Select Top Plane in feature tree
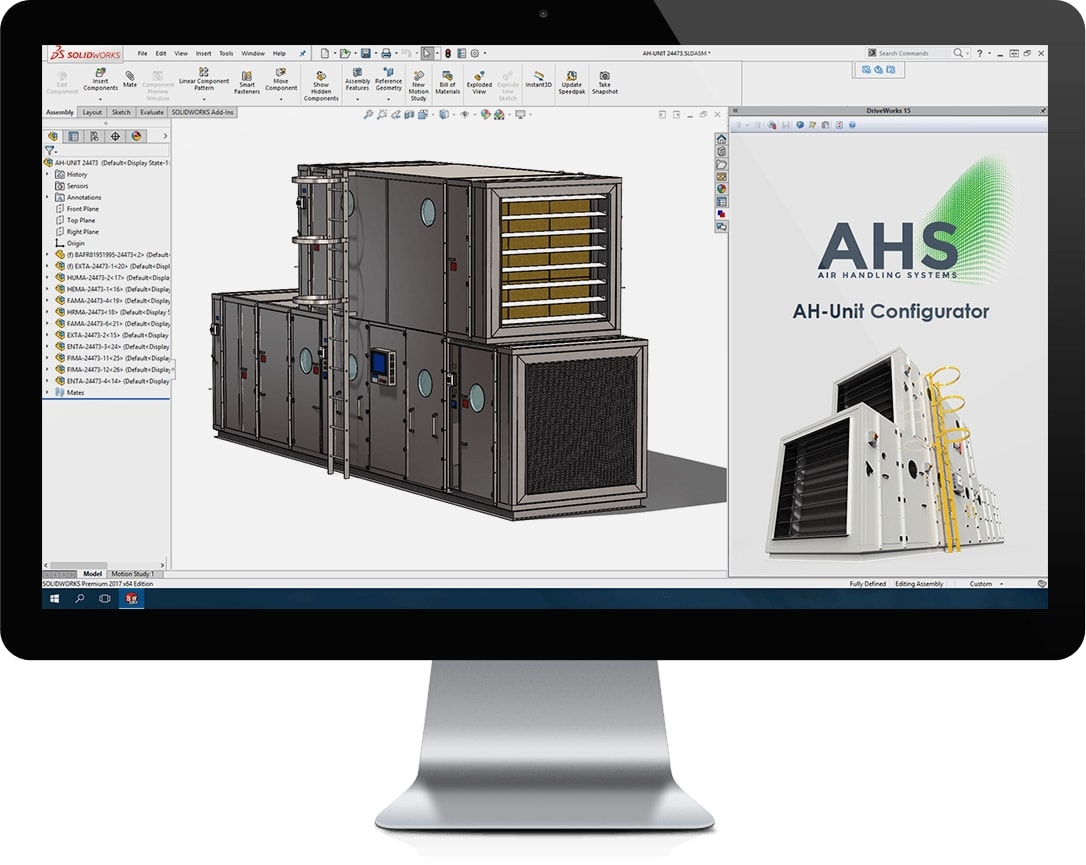Screen dimensions: 1086x865 pos(75,220)
